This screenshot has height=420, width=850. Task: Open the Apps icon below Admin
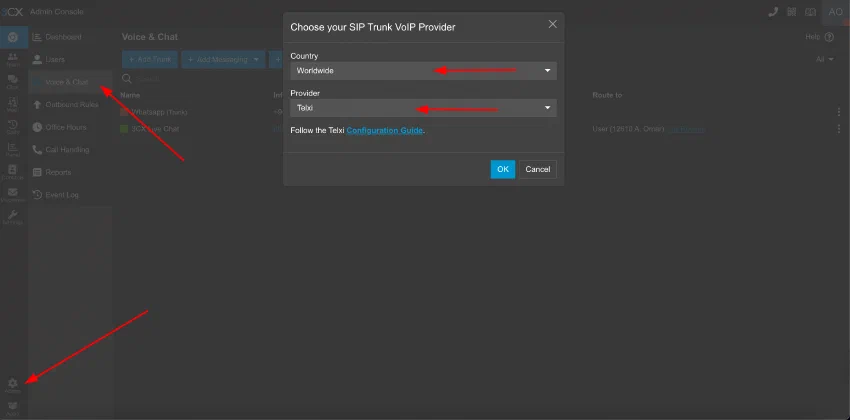coord(12,408)
